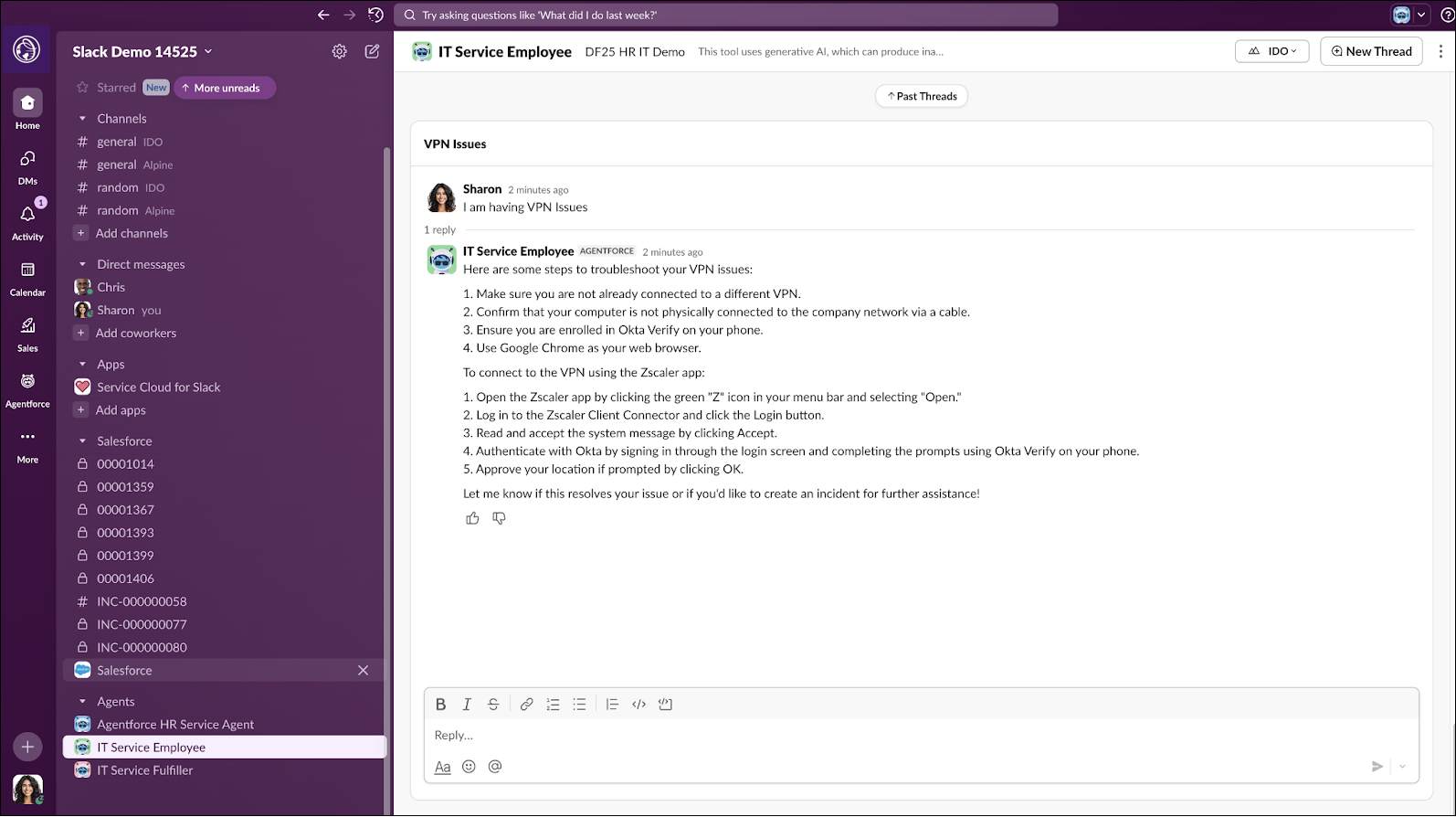Image resolution: width=1456 pixels, height=817 pixels.
Task: Insert a code block
Action: (x=665, y=705)
